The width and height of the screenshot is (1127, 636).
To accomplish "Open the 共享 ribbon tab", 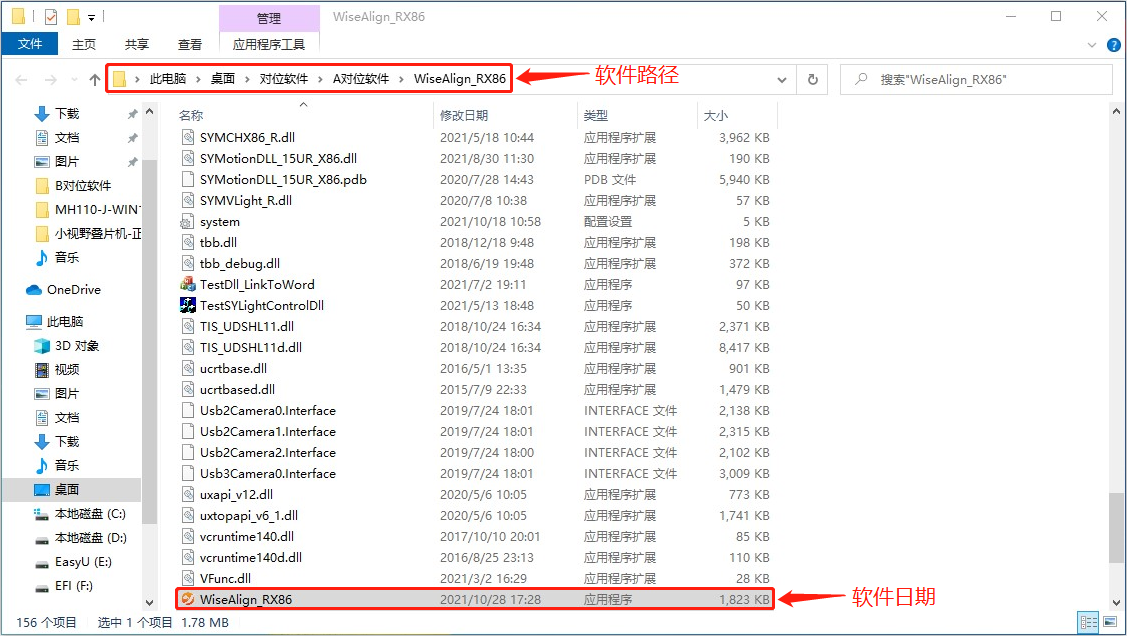I will [x=137, y=44].
